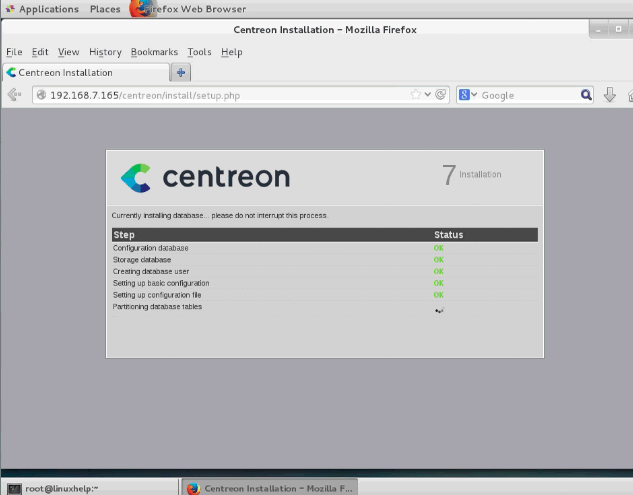Open the View menu
The height and width of the screenshot is (495, 633).
(x=68, y=52)
